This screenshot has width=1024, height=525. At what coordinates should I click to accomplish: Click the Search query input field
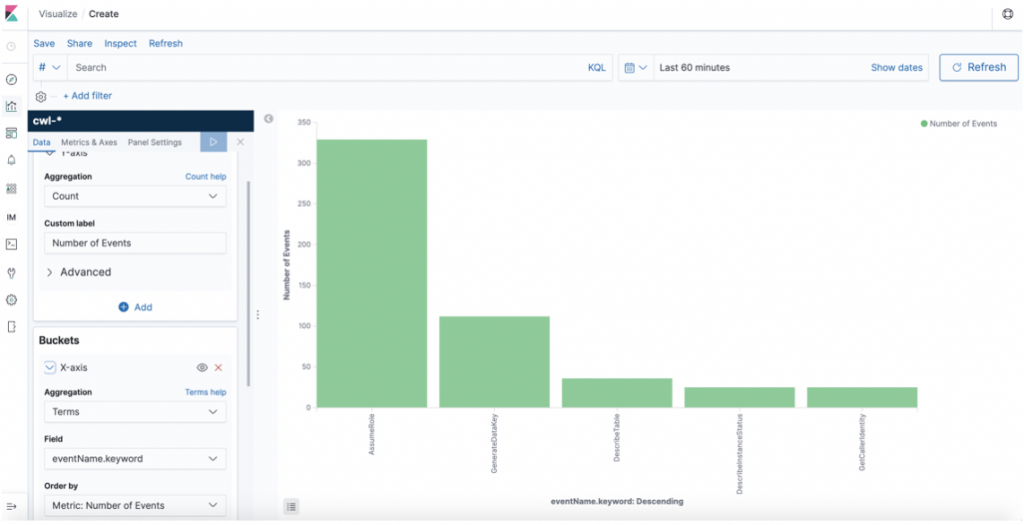[x=327, y=67]
